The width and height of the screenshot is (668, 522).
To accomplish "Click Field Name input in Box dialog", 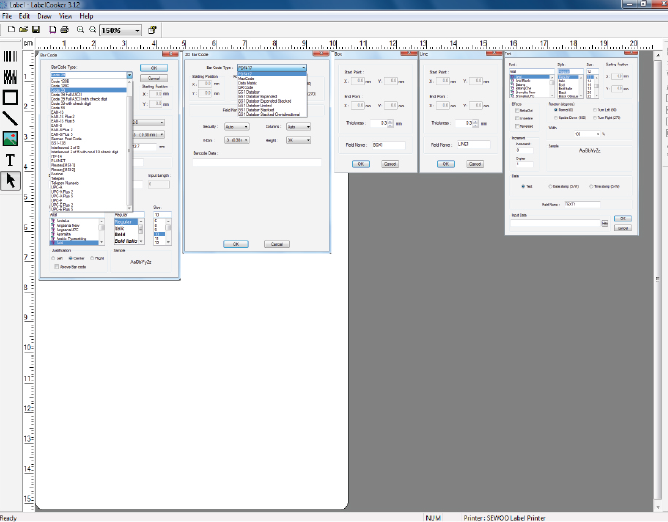I will point(389,145).
